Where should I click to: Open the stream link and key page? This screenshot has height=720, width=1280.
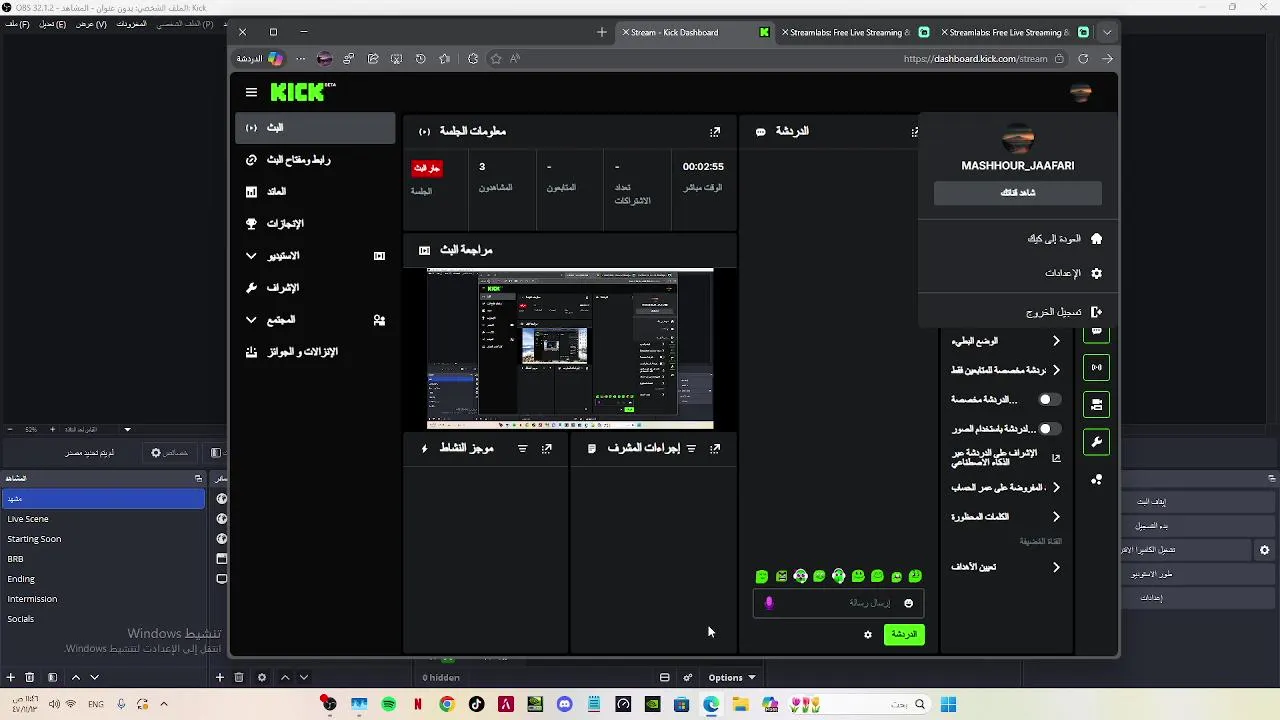pyautogui.click(x=316, y=160)
